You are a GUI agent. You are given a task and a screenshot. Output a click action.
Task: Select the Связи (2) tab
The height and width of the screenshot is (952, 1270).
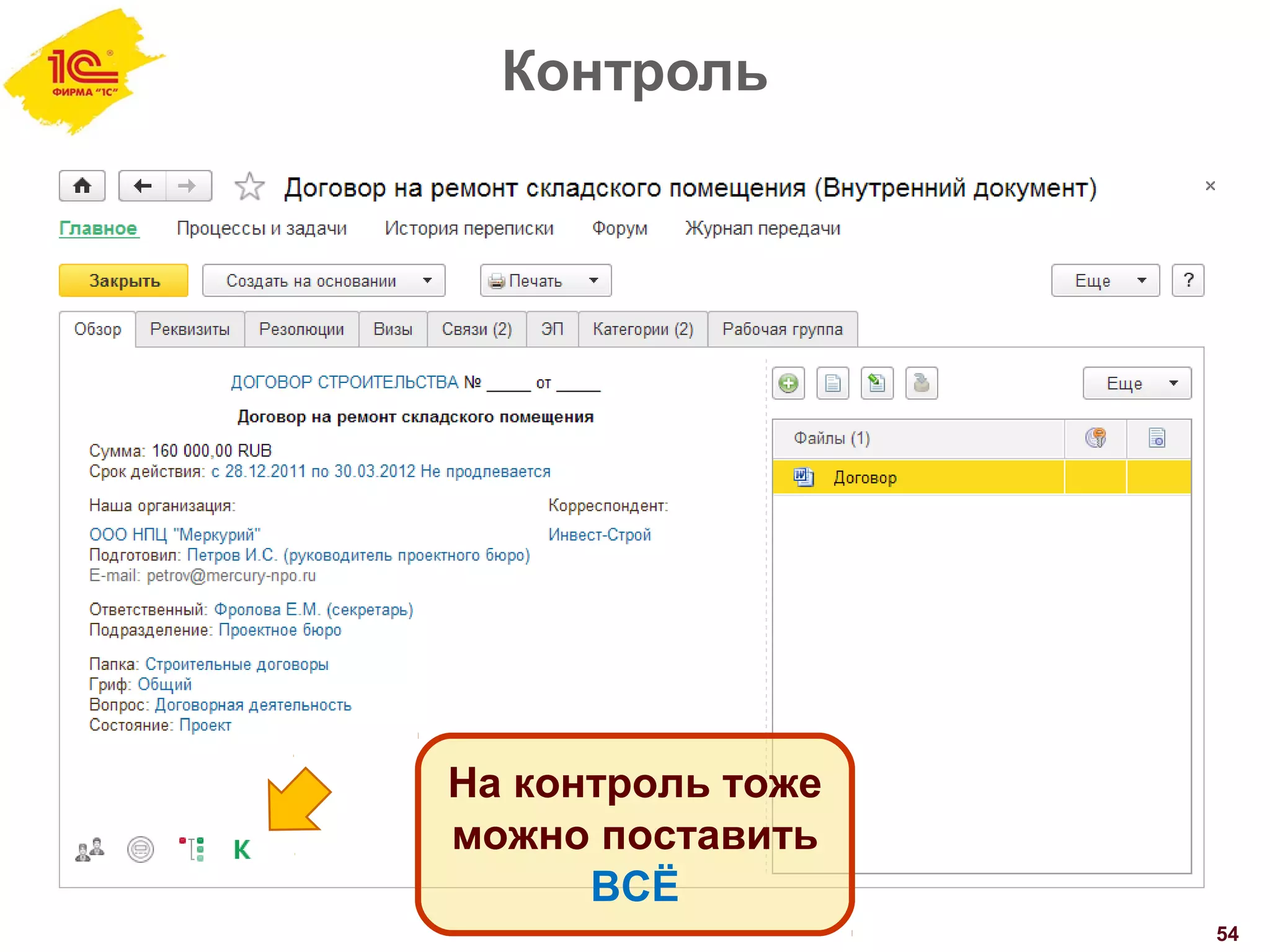click(477, 329)
